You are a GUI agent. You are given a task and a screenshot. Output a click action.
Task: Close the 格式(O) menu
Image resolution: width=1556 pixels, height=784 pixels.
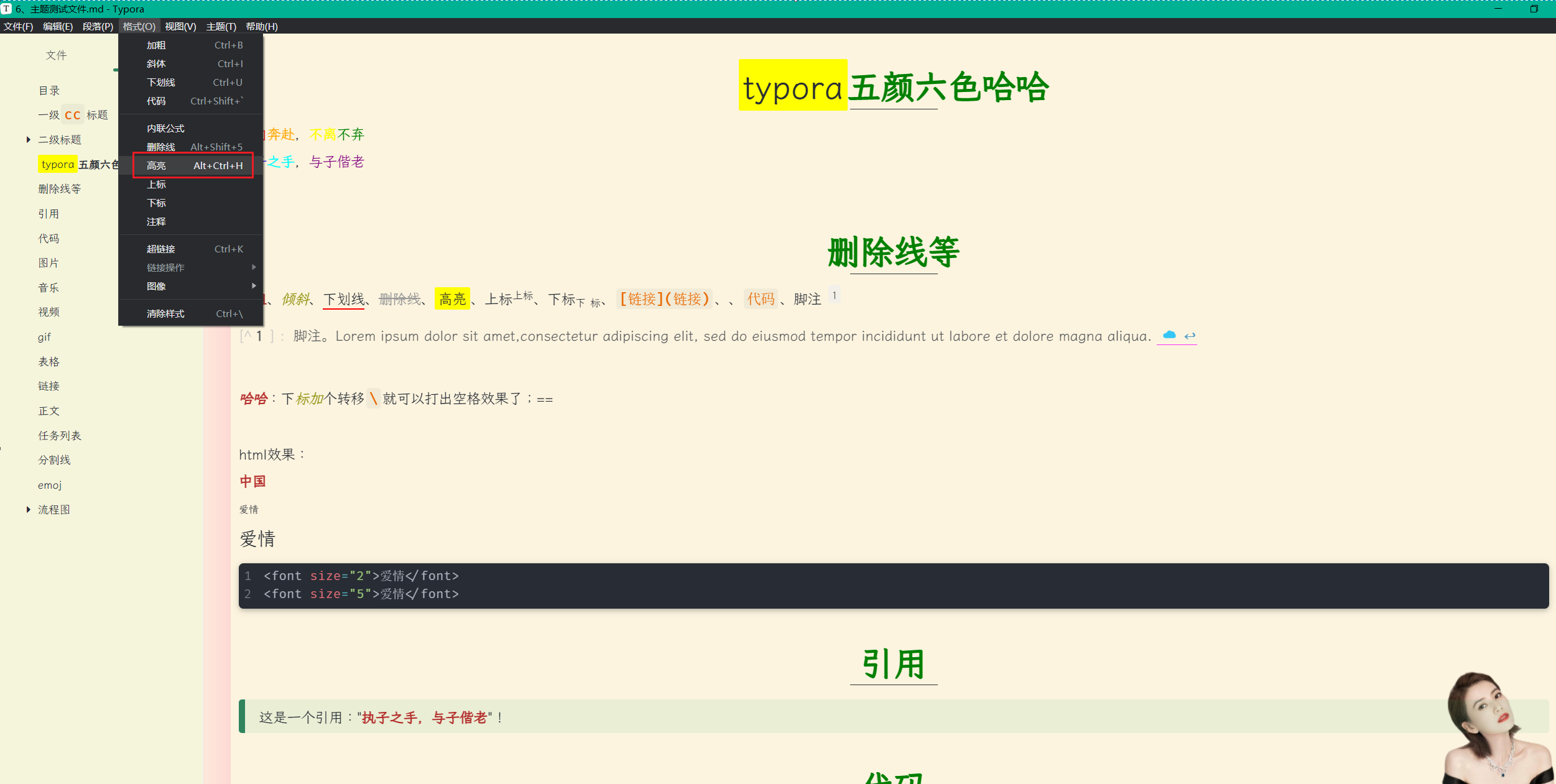click(x=139, y=26)
